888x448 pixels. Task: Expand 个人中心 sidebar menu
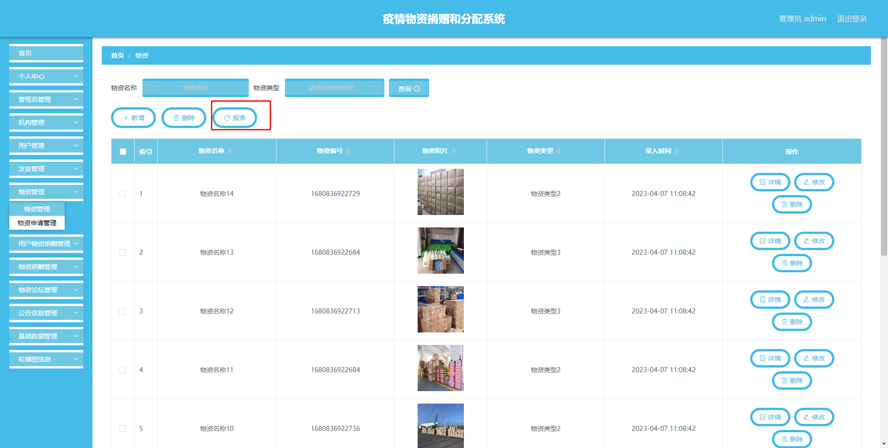pyautogui.click(x=46, y=76)
